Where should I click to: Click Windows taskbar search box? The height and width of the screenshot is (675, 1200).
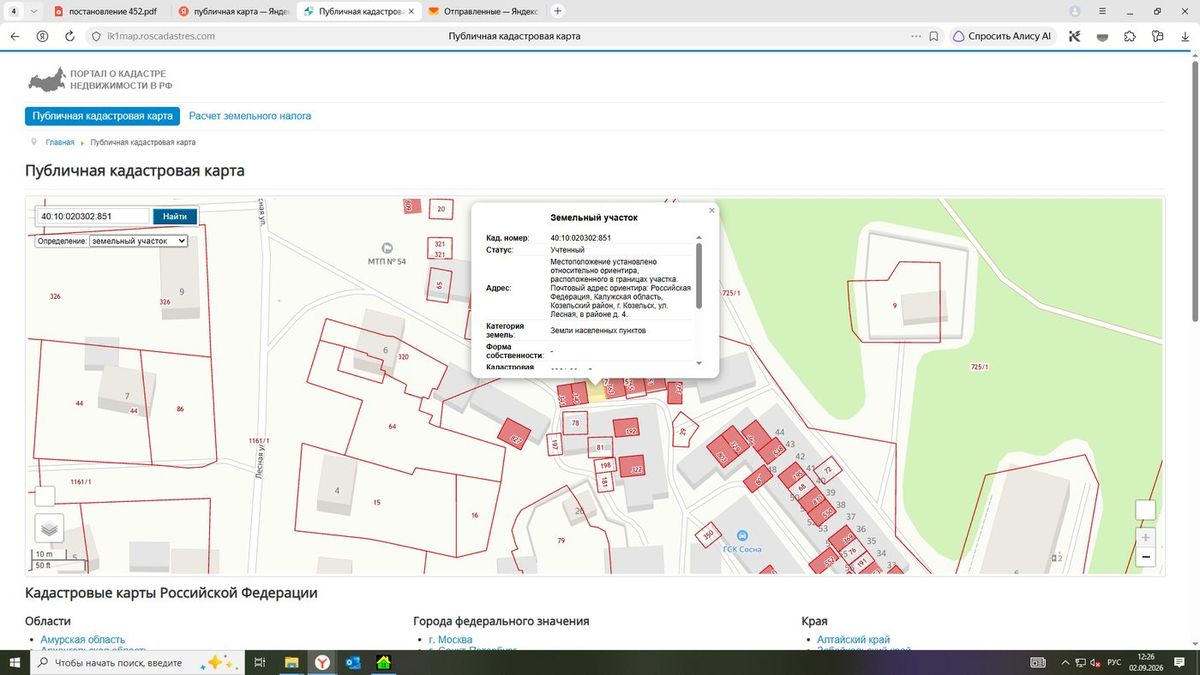(x=135, y=662)
